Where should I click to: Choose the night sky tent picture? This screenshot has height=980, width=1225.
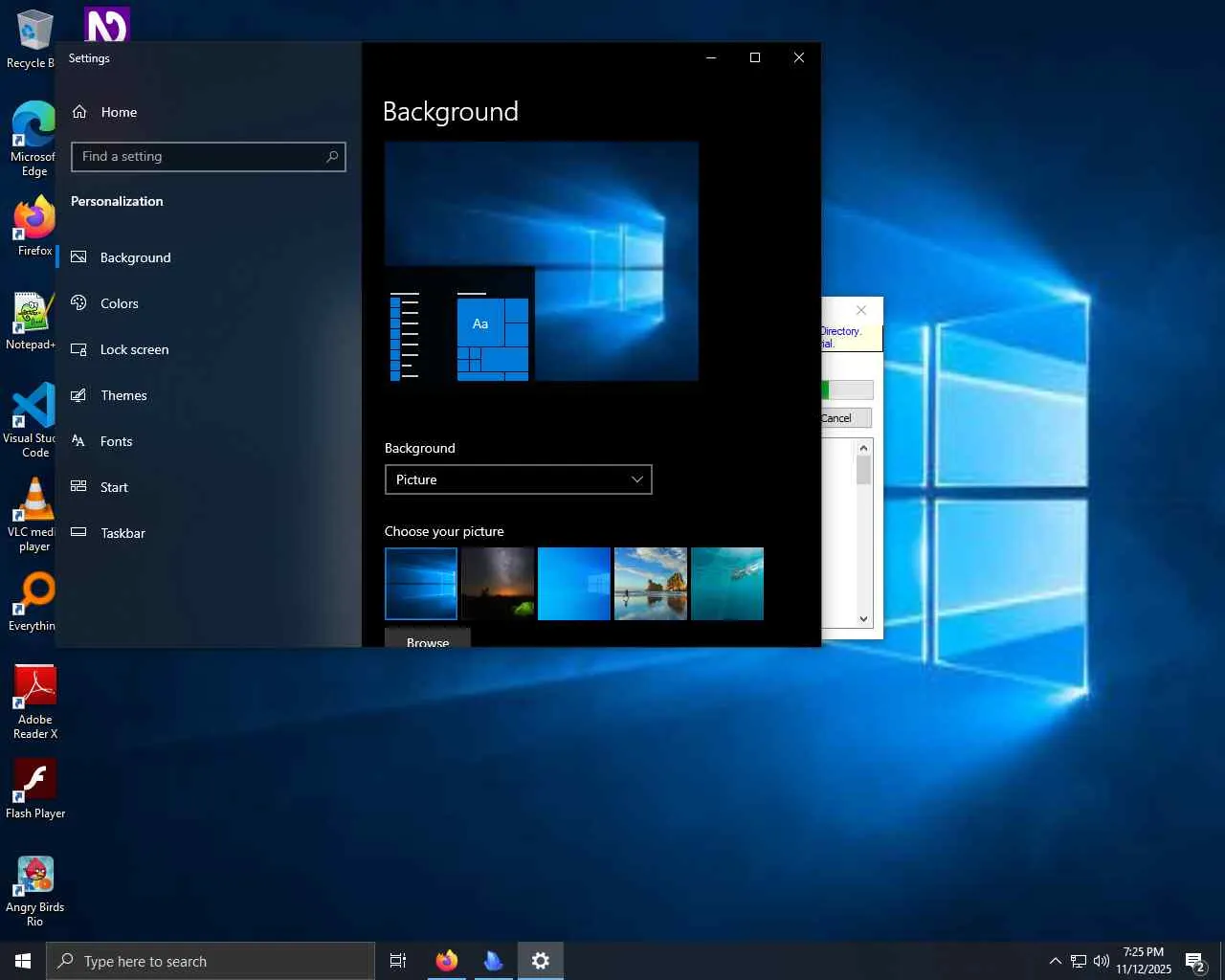(498, 584)
